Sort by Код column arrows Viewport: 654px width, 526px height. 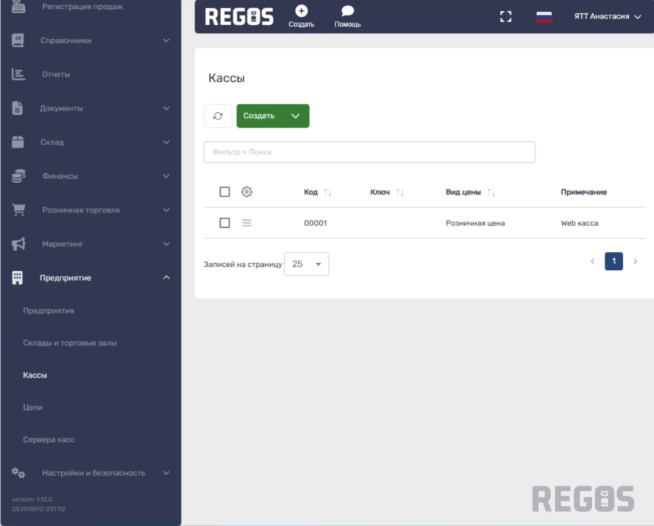[328, 192]
